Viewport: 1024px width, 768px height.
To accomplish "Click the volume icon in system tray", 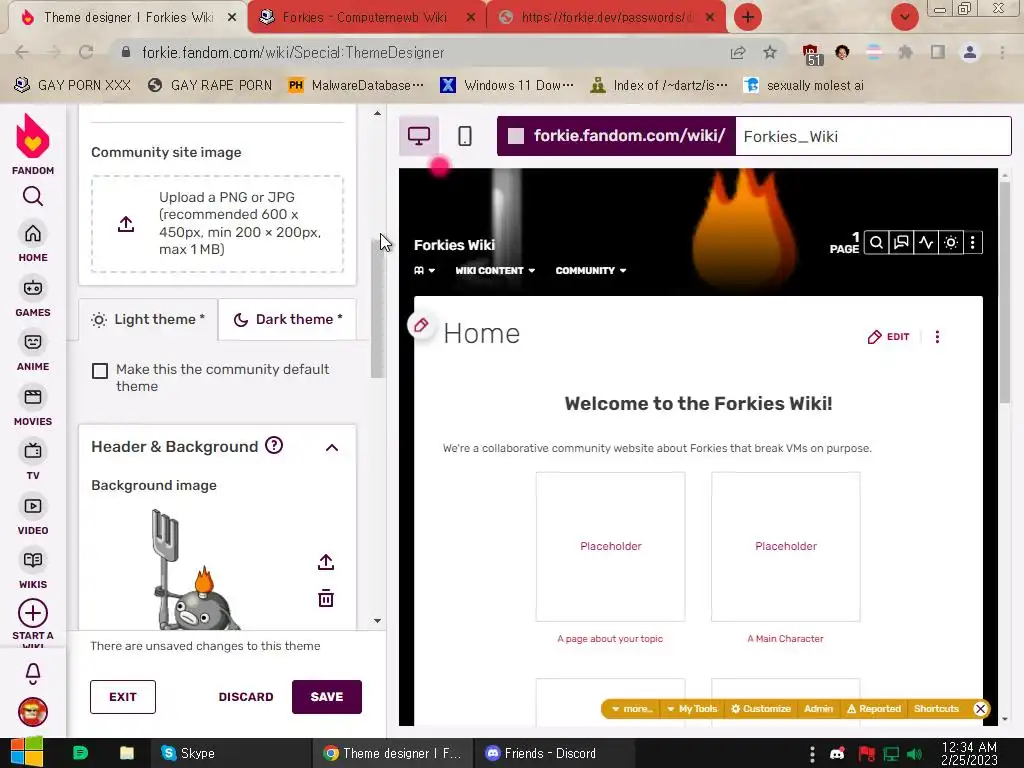I will [915, 754].
